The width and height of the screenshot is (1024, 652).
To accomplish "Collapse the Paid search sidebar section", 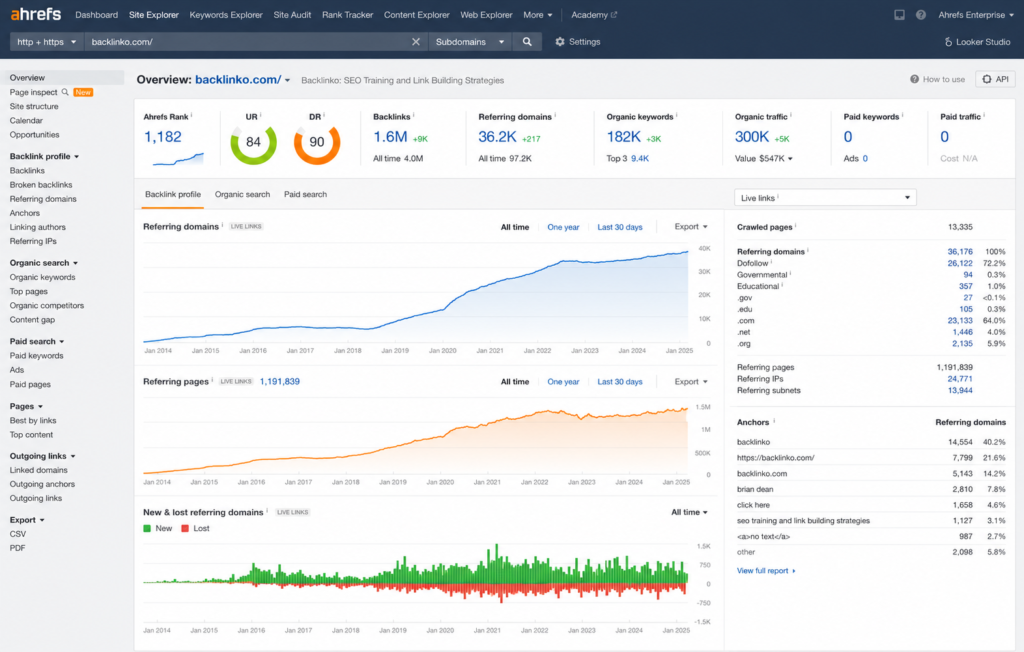I will point(37,341).
